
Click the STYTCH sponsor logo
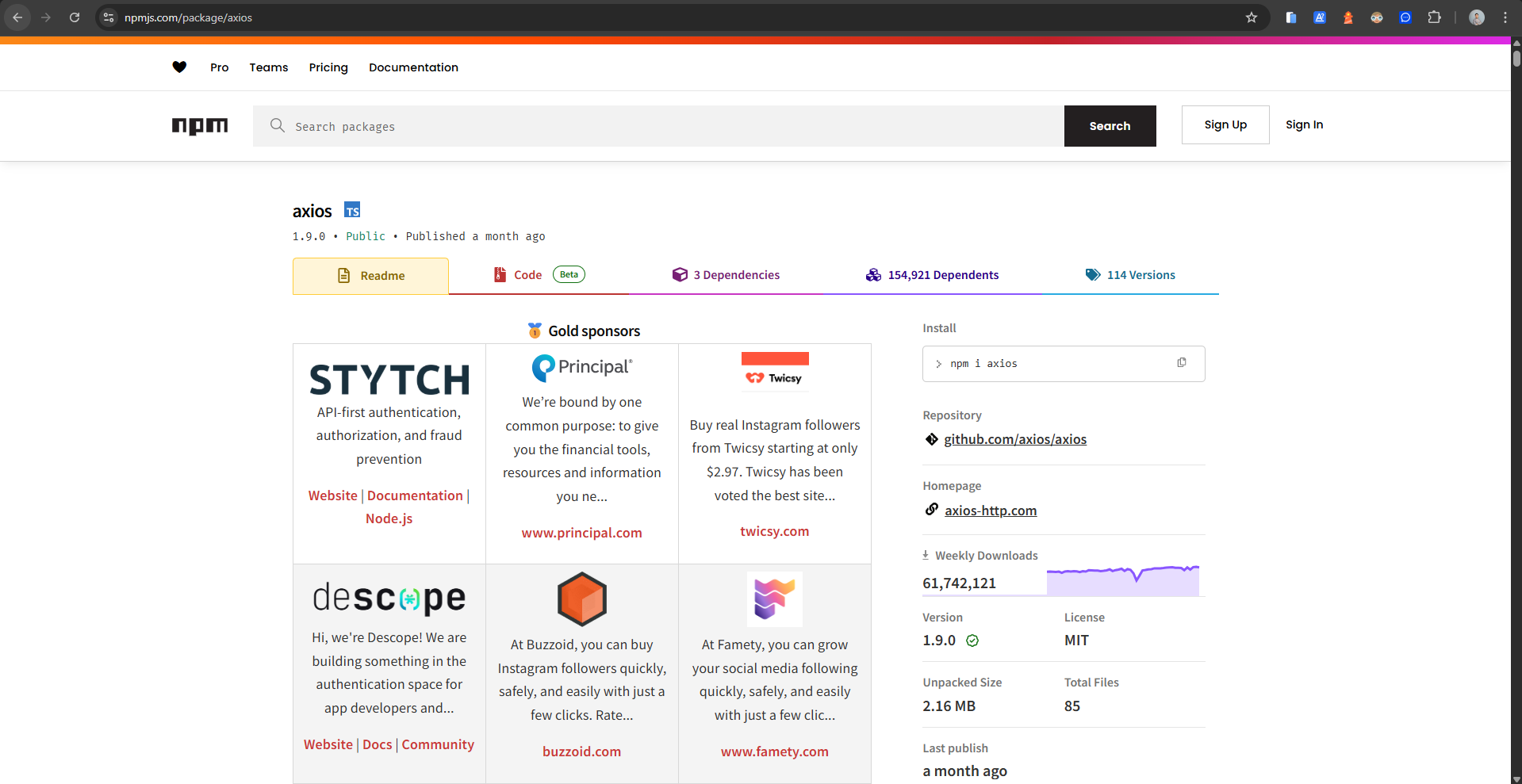[389, 380]
